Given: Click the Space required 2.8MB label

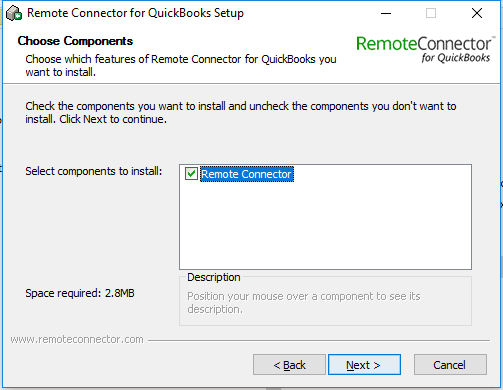Looking at the screenshot, I should click(80, 293).
